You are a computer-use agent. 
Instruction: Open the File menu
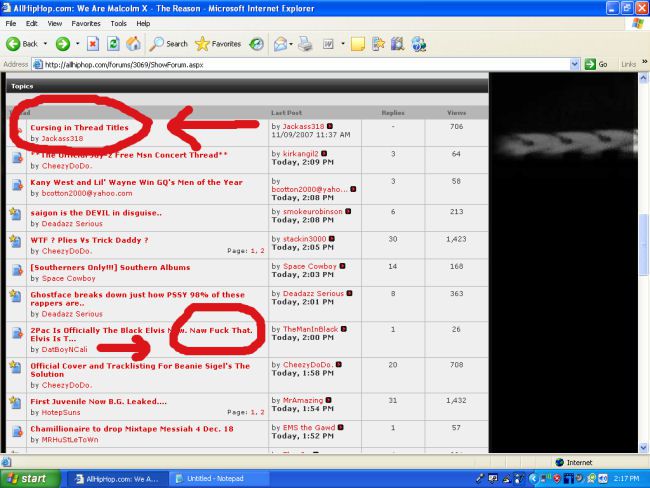(11, 24)
